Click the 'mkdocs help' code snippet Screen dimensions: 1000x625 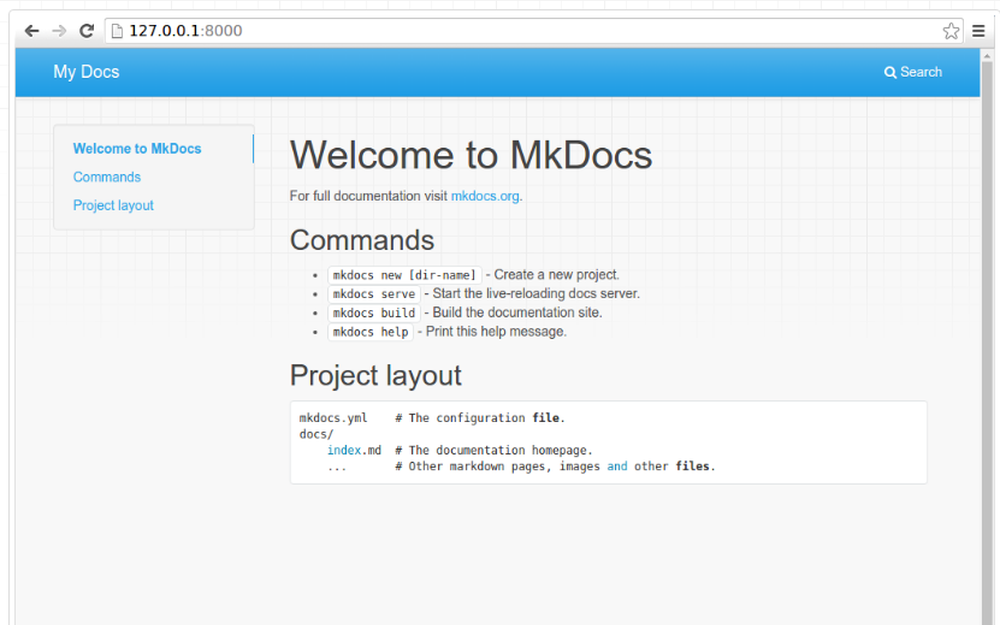tap(370, 332)
